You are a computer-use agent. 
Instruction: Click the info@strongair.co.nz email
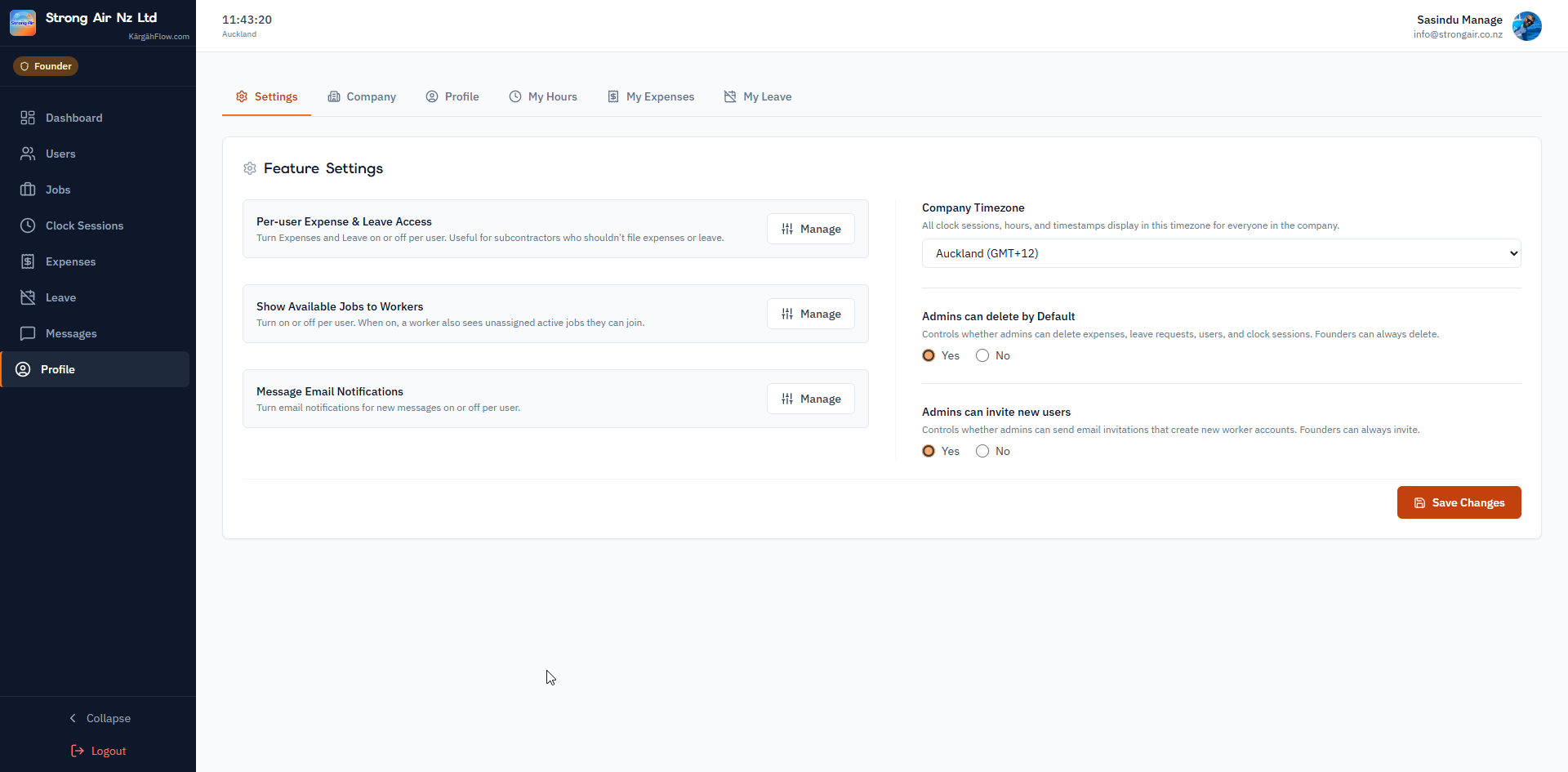pos(1458,34)
